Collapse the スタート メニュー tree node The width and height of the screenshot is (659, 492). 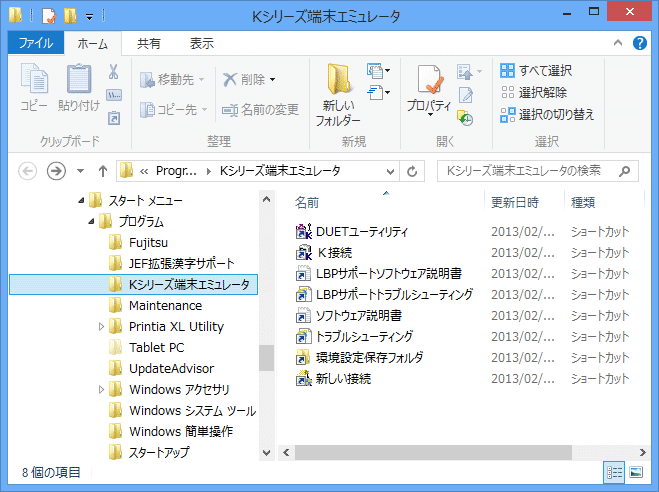pyautogui.click(x=81, y=201)
